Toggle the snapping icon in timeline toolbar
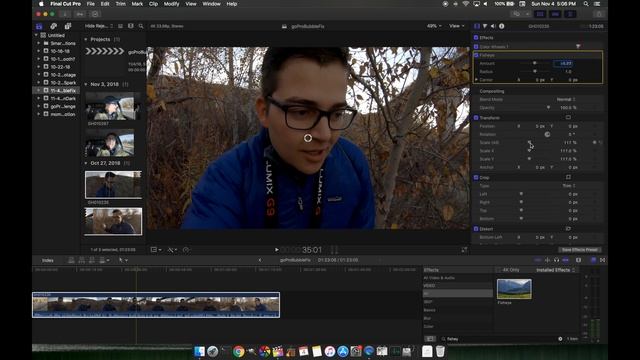The image size is (640, 360). point(566,260)
